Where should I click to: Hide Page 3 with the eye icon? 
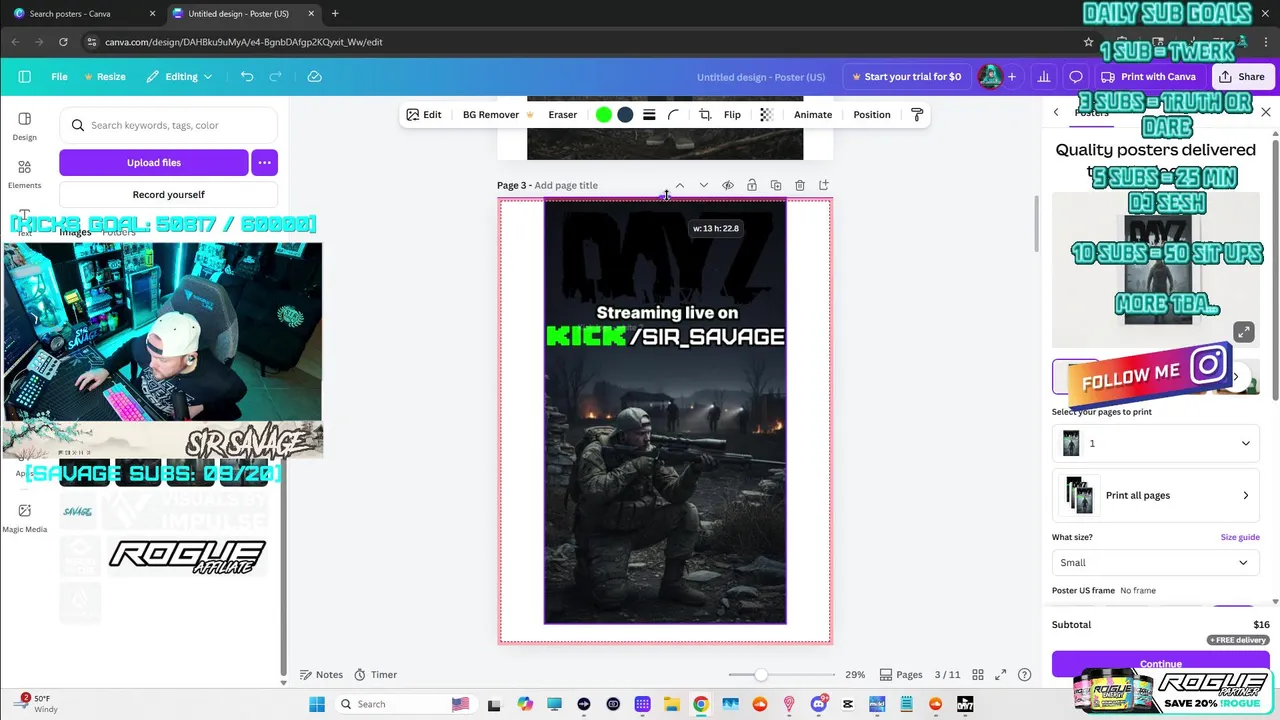[728, 185]
